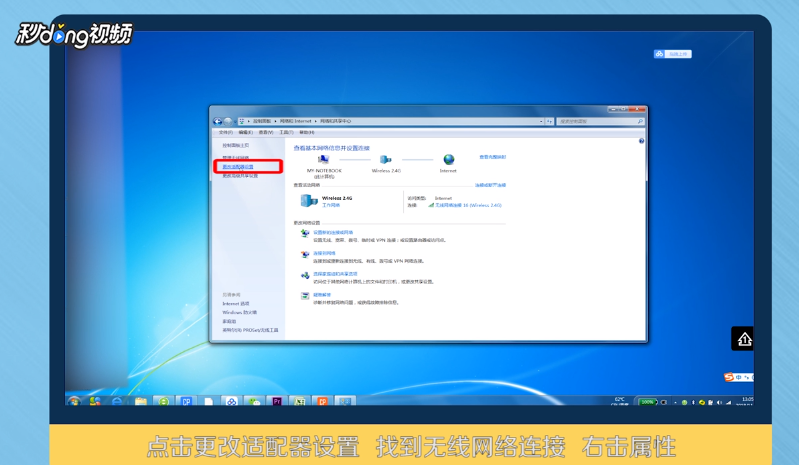Click the 查看完整映射 link
This screenshot has width=799, height=465.
click(493, 157)
